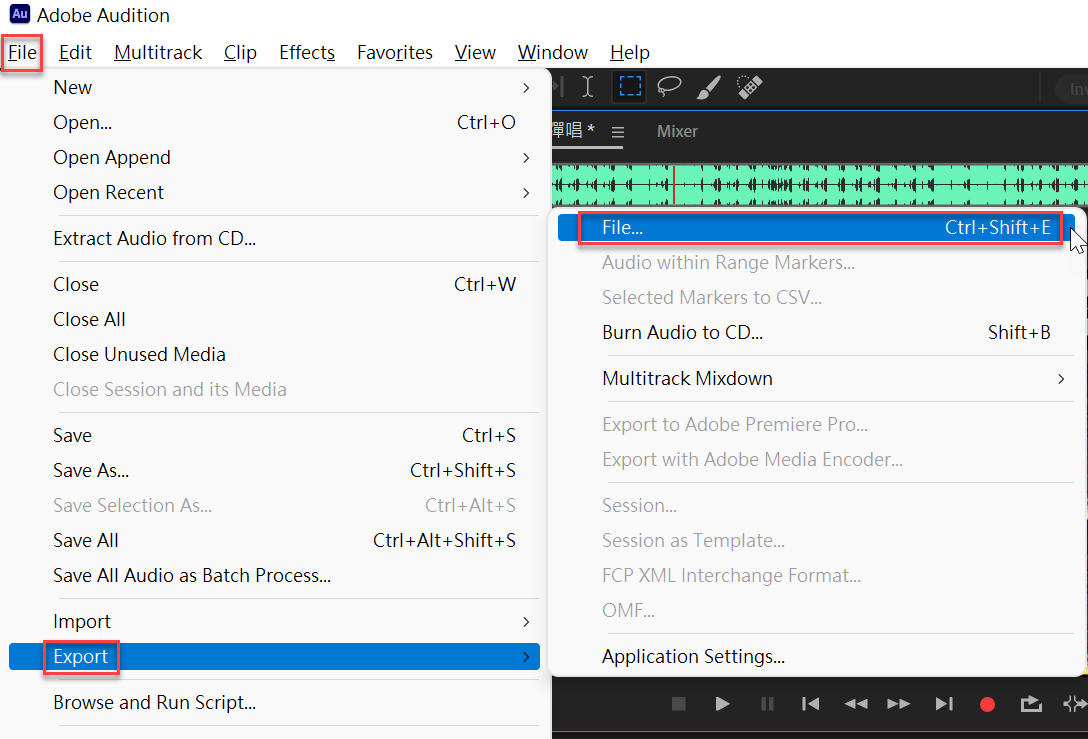Choose Open... from File menu

274,123
